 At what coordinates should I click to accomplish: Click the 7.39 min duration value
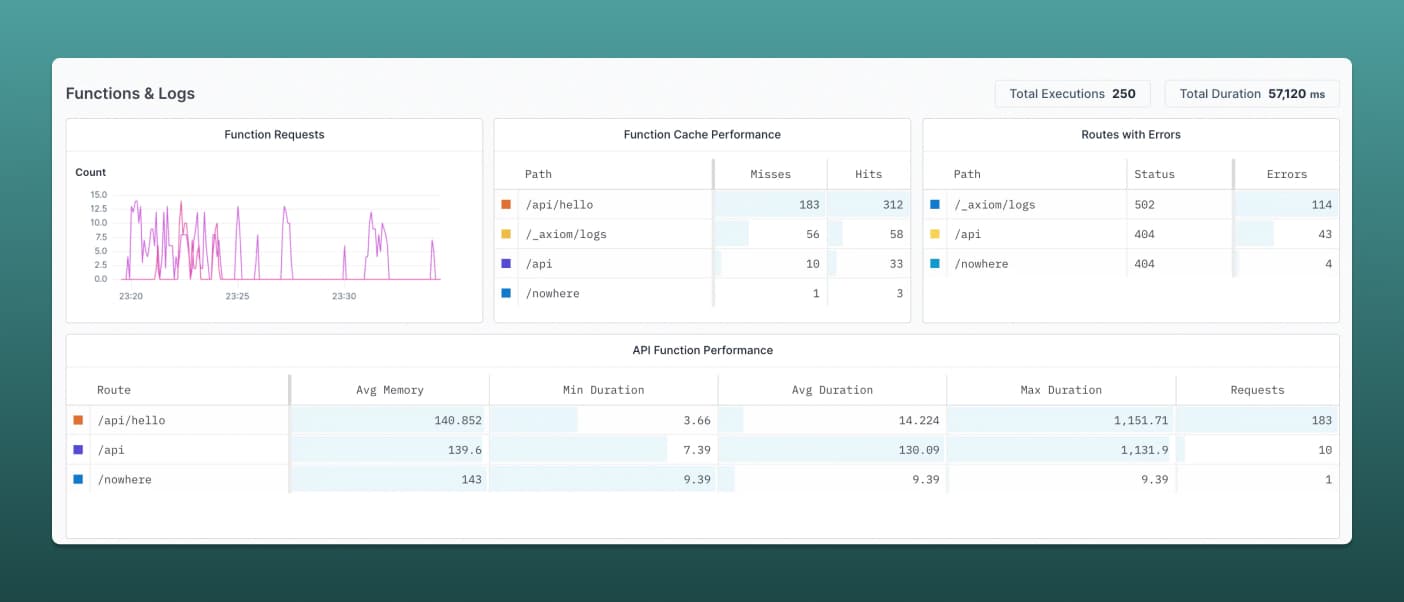[697, 450]
